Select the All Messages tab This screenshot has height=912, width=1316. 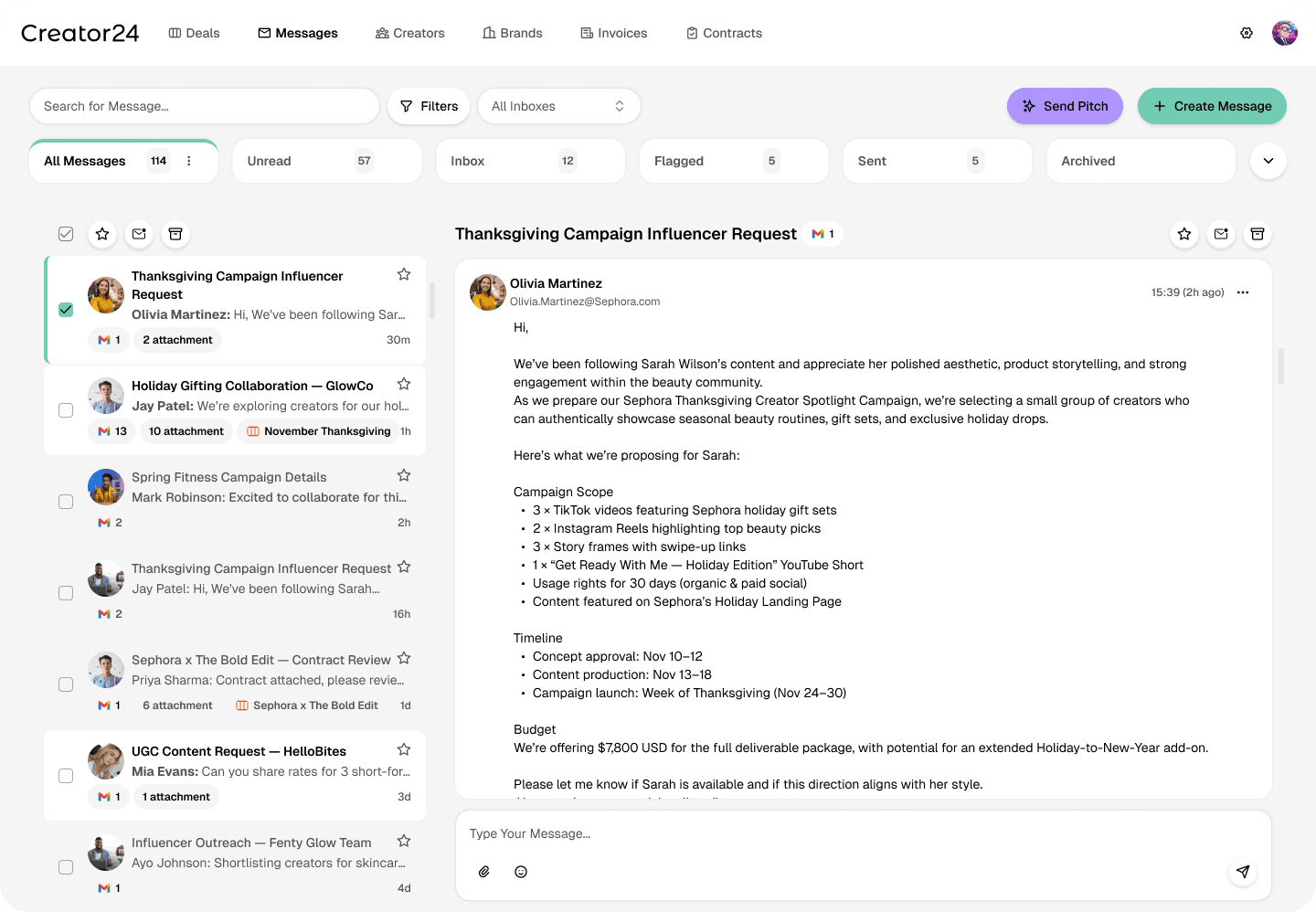coord(123,161)
